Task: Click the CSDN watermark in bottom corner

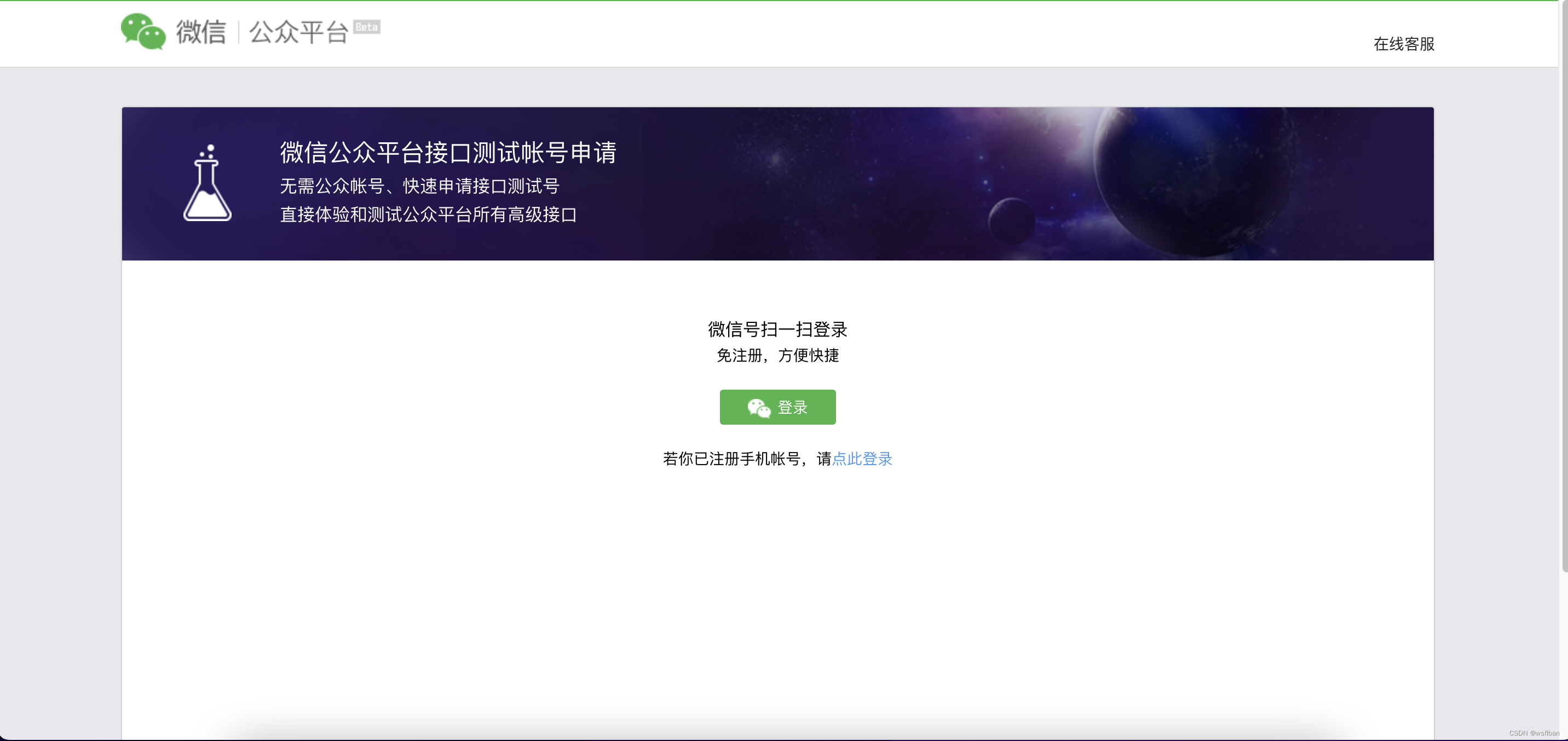Action: pyautogui.click(x=1534, y=733)
